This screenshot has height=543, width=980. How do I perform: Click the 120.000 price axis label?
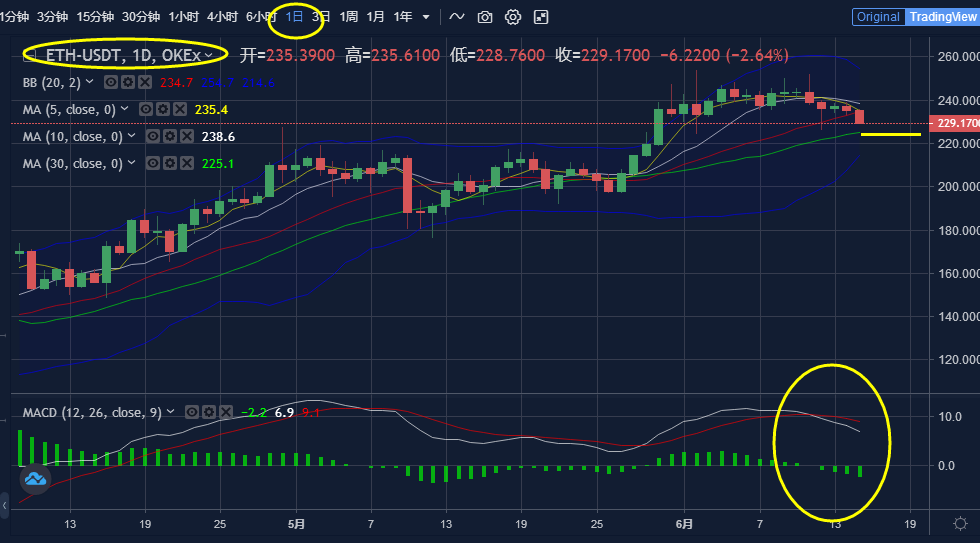(959, 359)
